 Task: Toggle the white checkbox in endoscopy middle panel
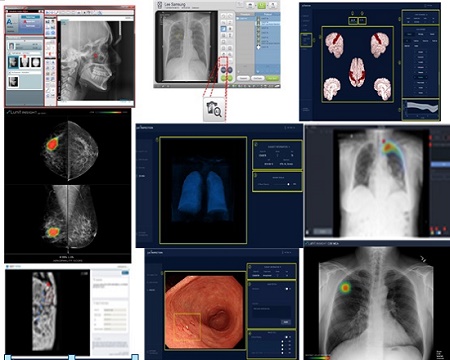[287, 289]
